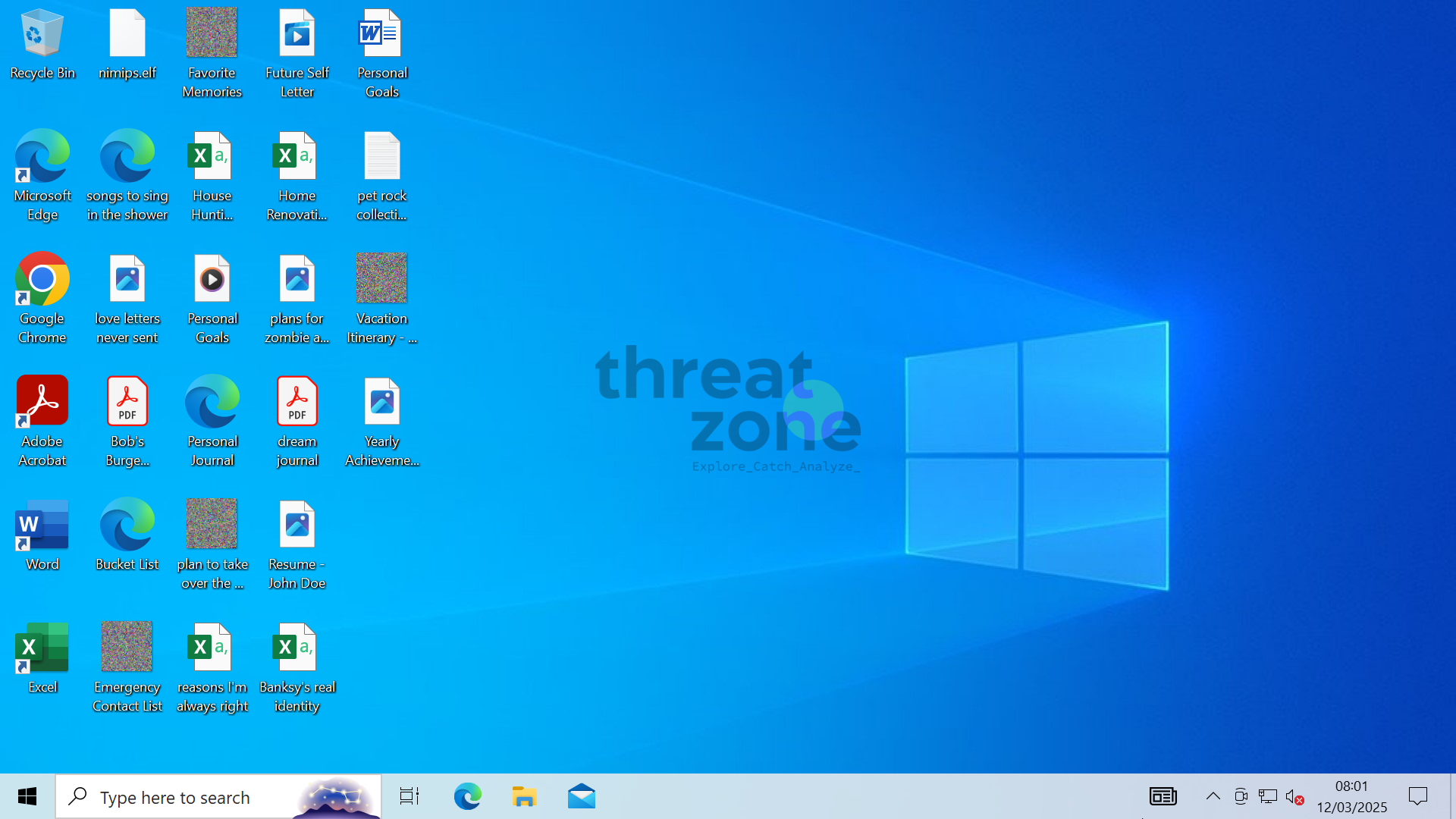Select the dream journal PDF file
The image size is (1456, 819).
point(297,422)
